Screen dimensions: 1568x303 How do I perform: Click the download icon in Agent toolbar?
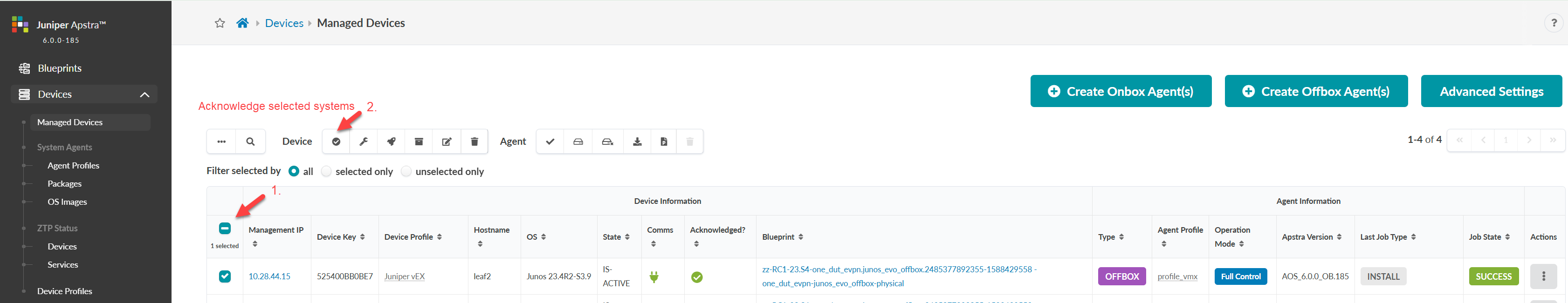(637, 141)
